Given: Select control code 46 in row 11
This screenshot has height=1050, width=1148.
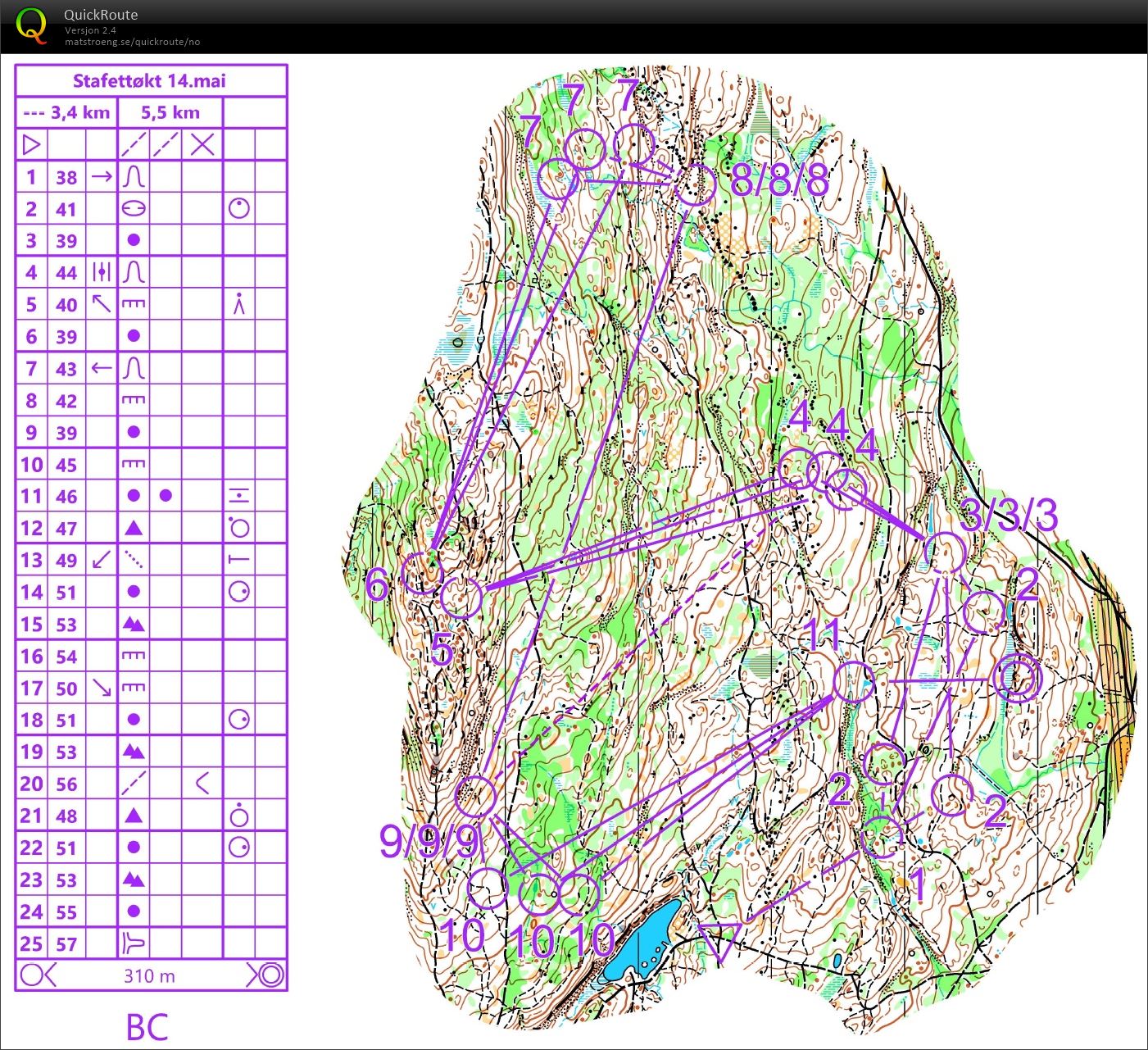Looking at the screenshot, I should [x=66, y=497].
